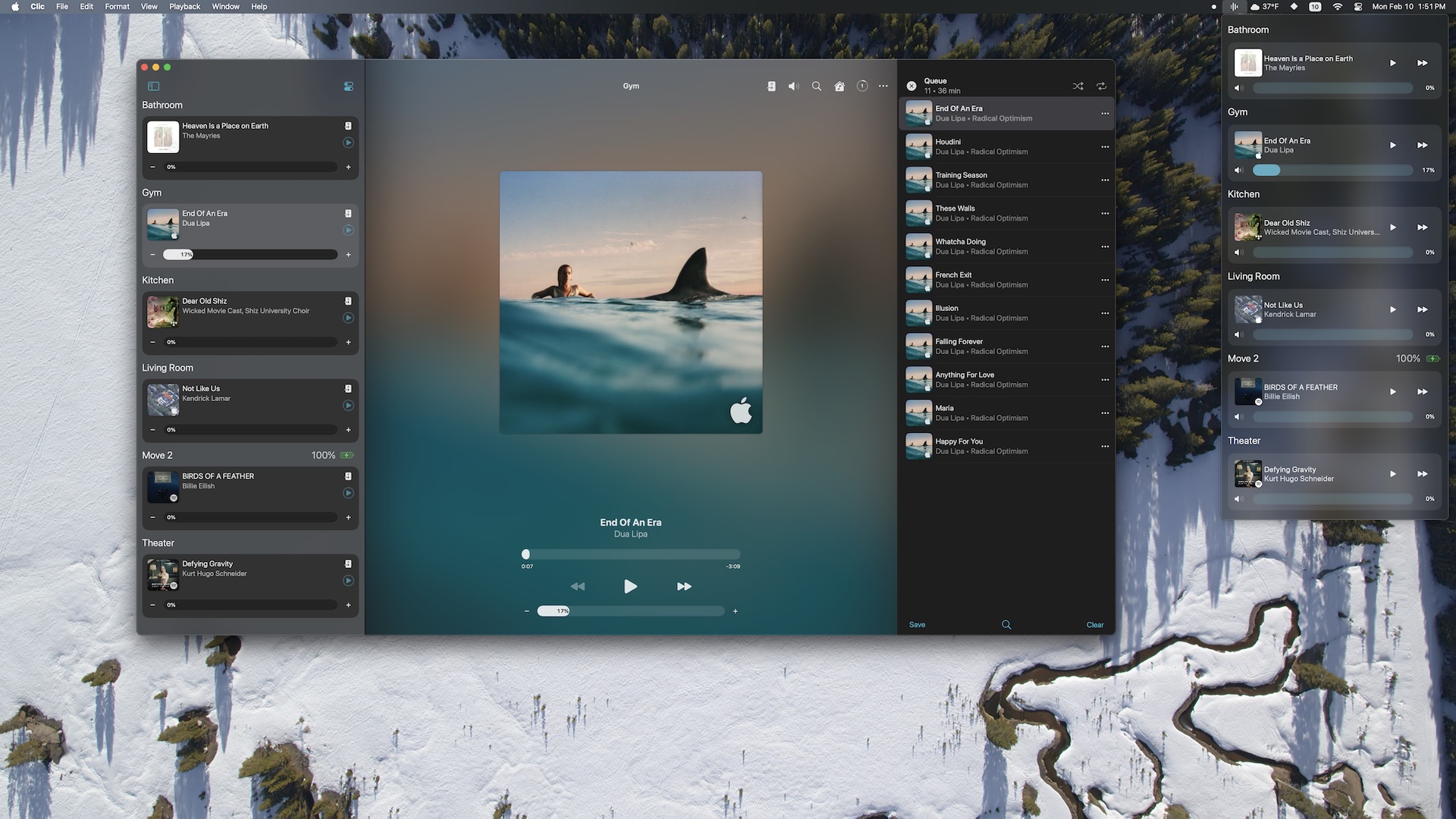The width and height of the screenshot is (1456, 819).
Task: Decrease Gym volume with minus in sidebar
Action: [x=152, y=255]
